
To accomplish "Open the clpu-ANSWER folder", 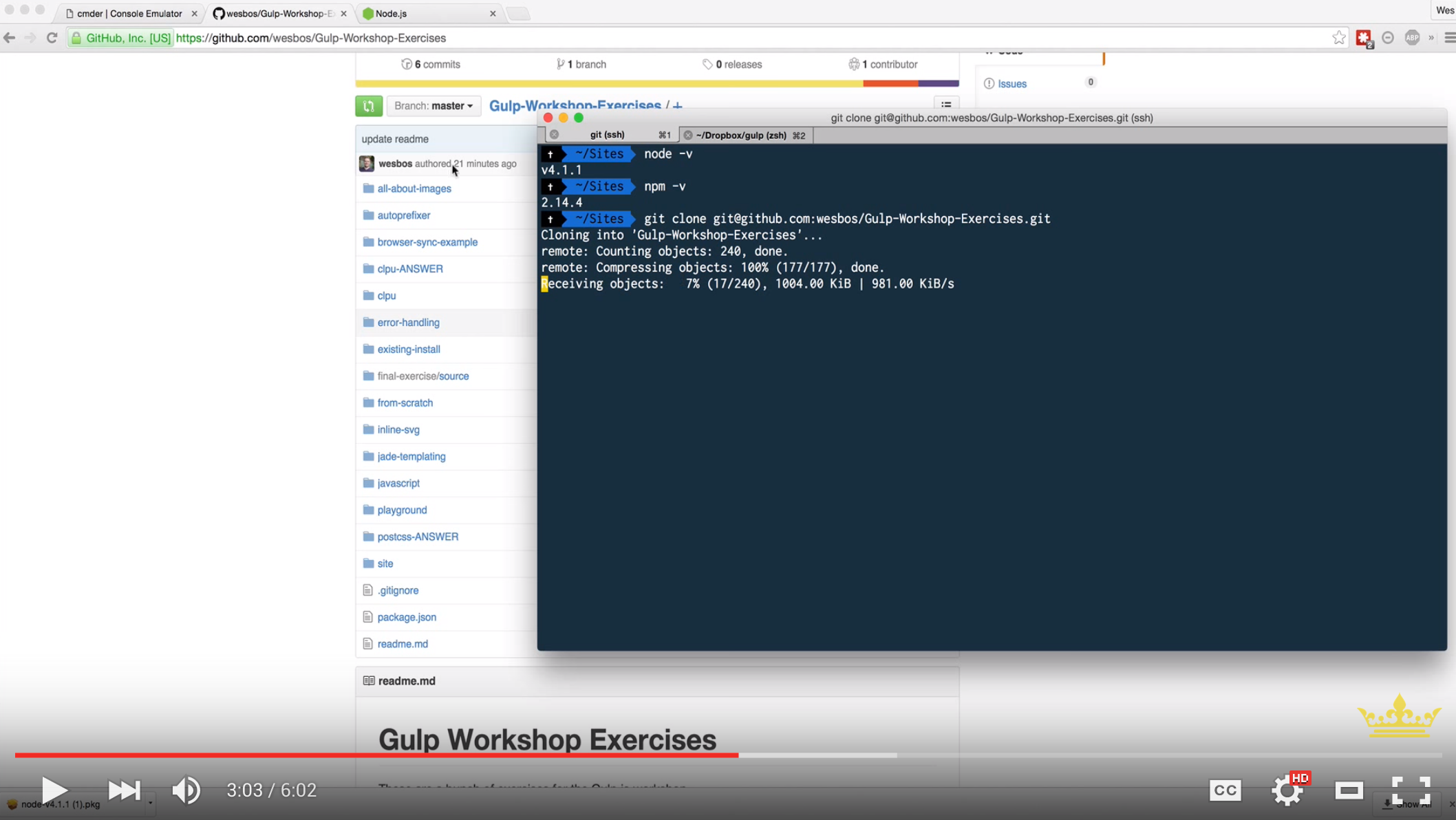I will pyautogui.click(x=410, y=269).
